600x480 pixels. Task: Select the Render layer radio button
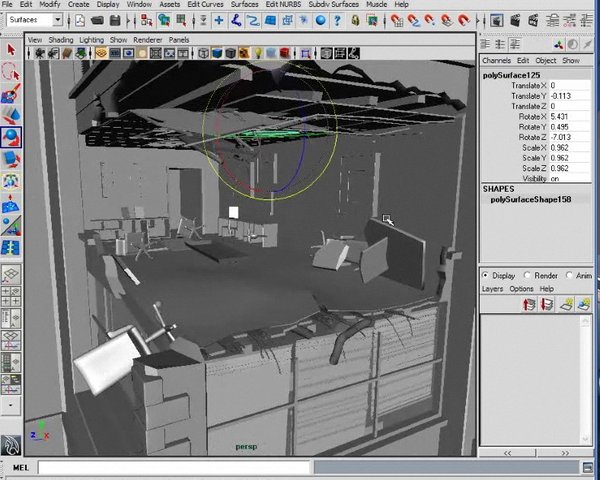point(527,276)
